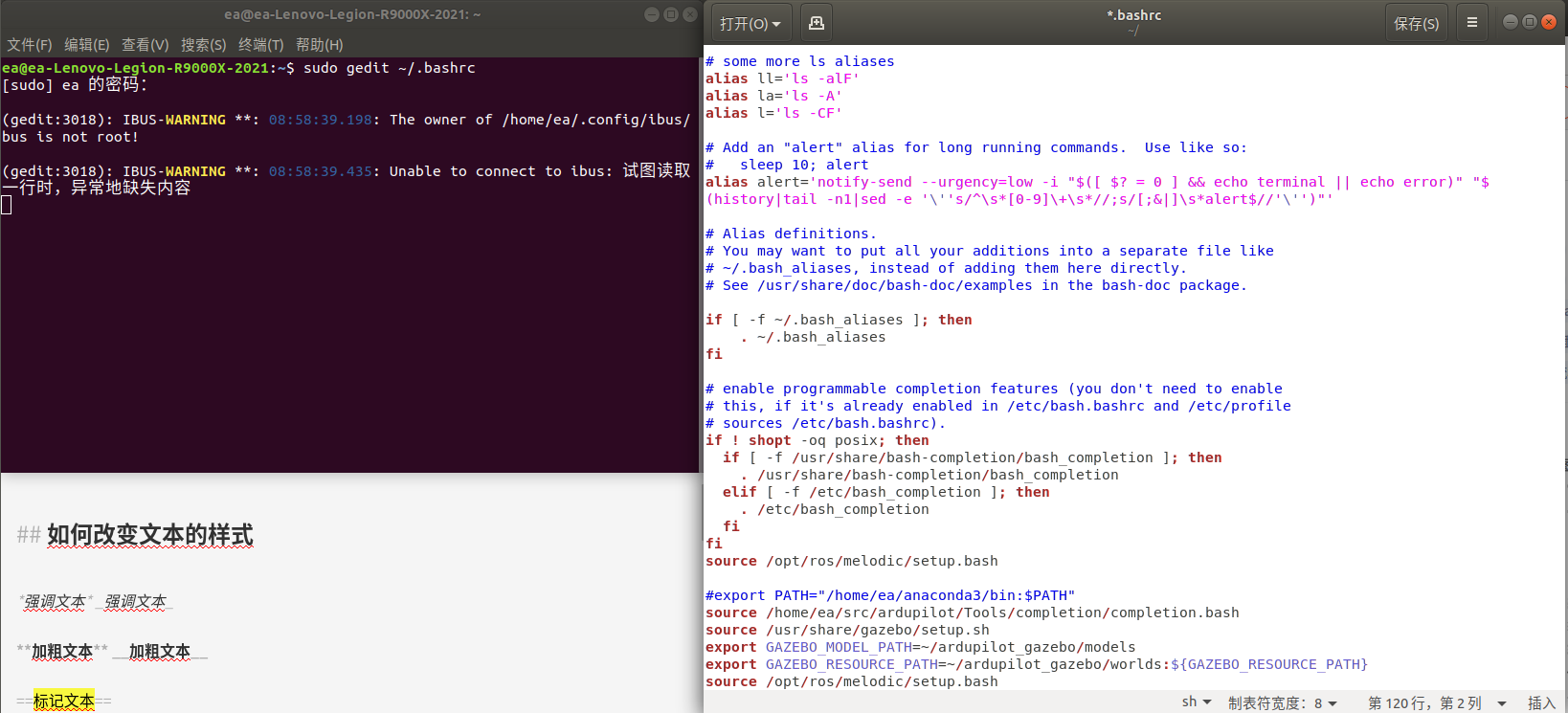Click the ardupilot completion.bash source line
Viewport: 1568px width, 713px height.
[x=973, y=613]
